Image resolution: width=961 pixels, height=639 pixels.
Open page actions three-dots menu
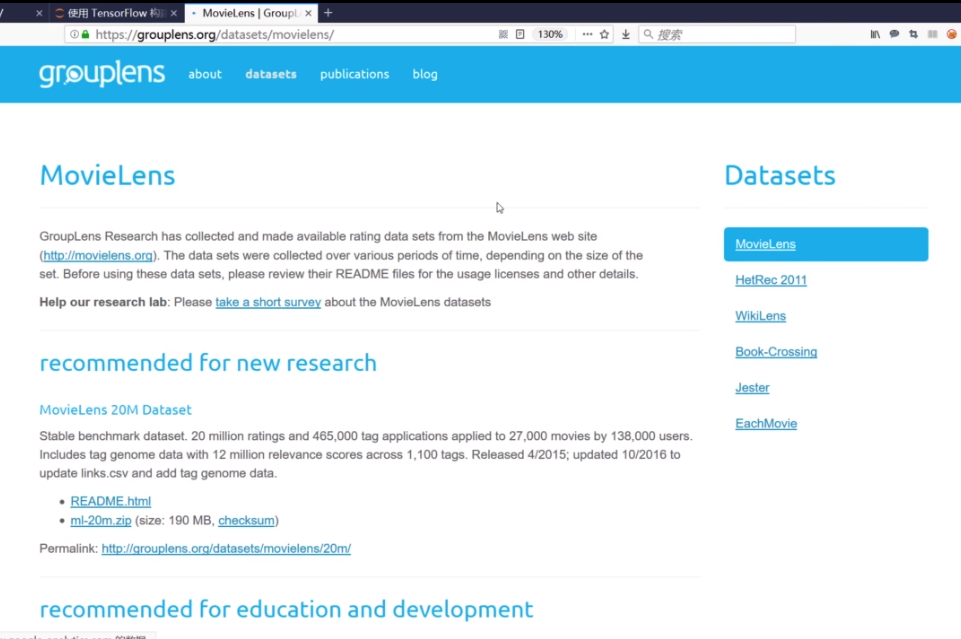point(587,34)
